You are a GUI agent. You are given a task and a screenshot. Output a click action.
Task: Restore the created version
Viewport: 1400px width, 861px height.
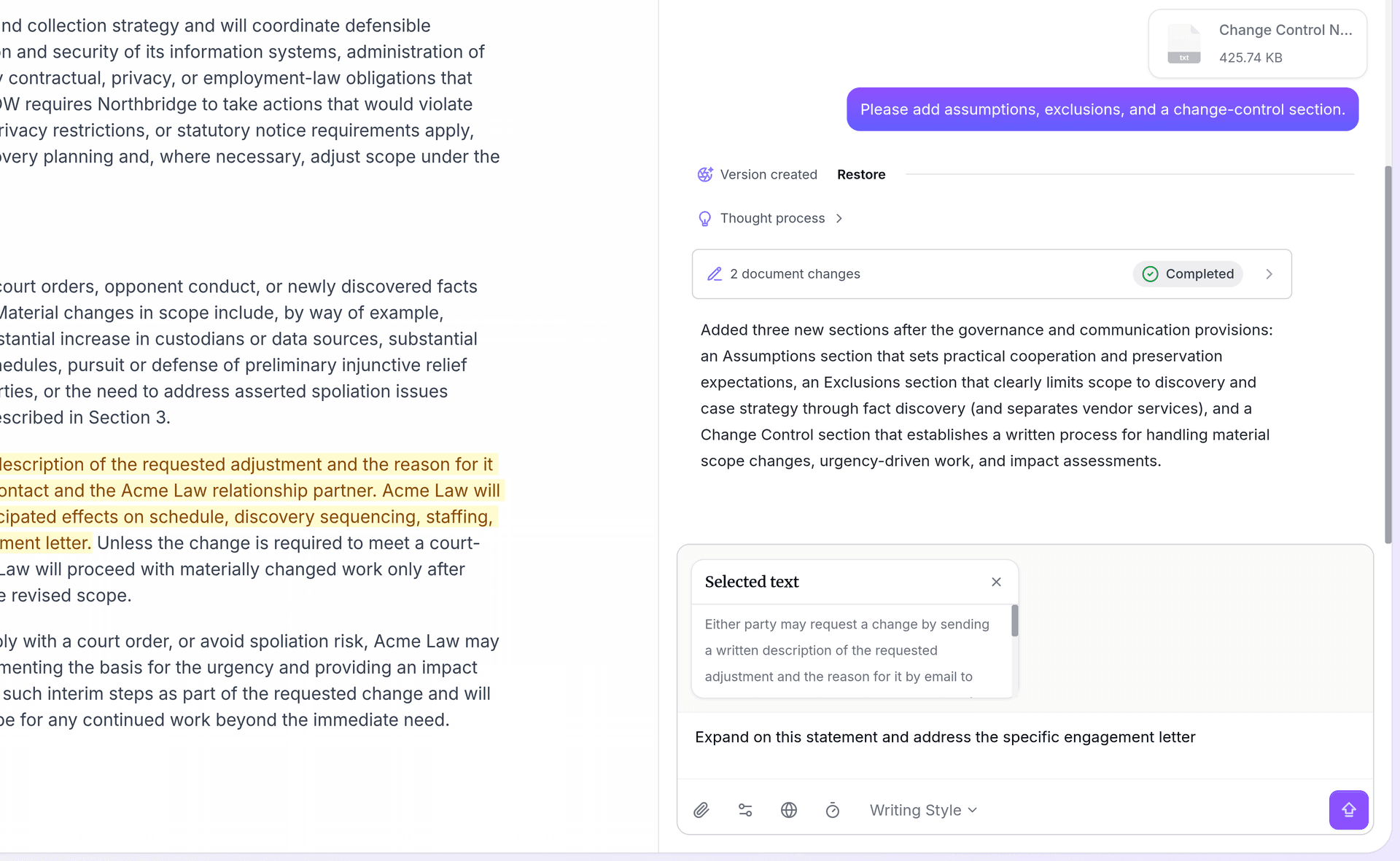pyautogui.click(x=860, y=174)
